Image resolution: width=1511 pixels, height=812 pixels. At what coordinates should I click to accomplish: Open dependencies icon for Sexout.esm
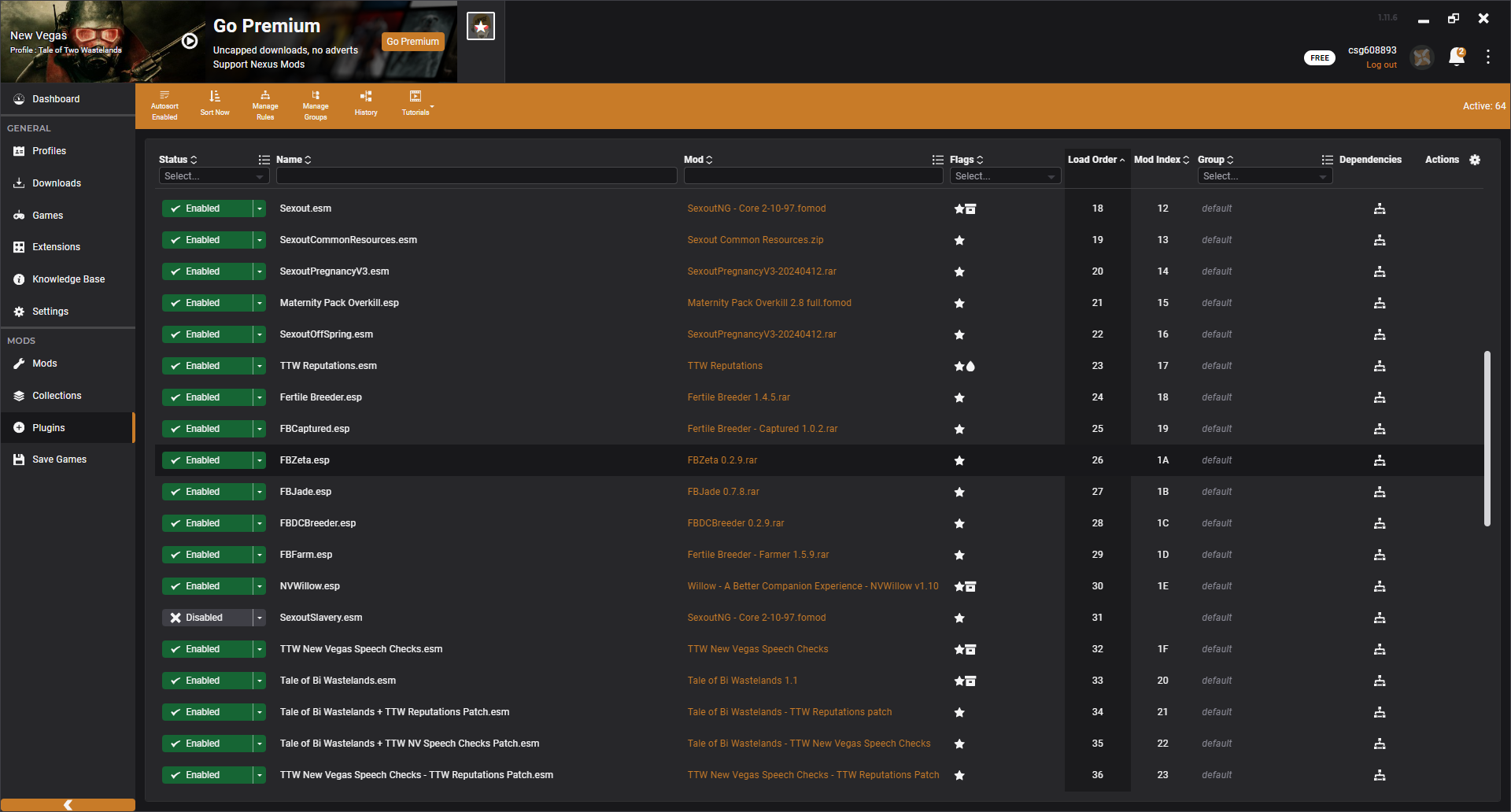pos(1380,209)
